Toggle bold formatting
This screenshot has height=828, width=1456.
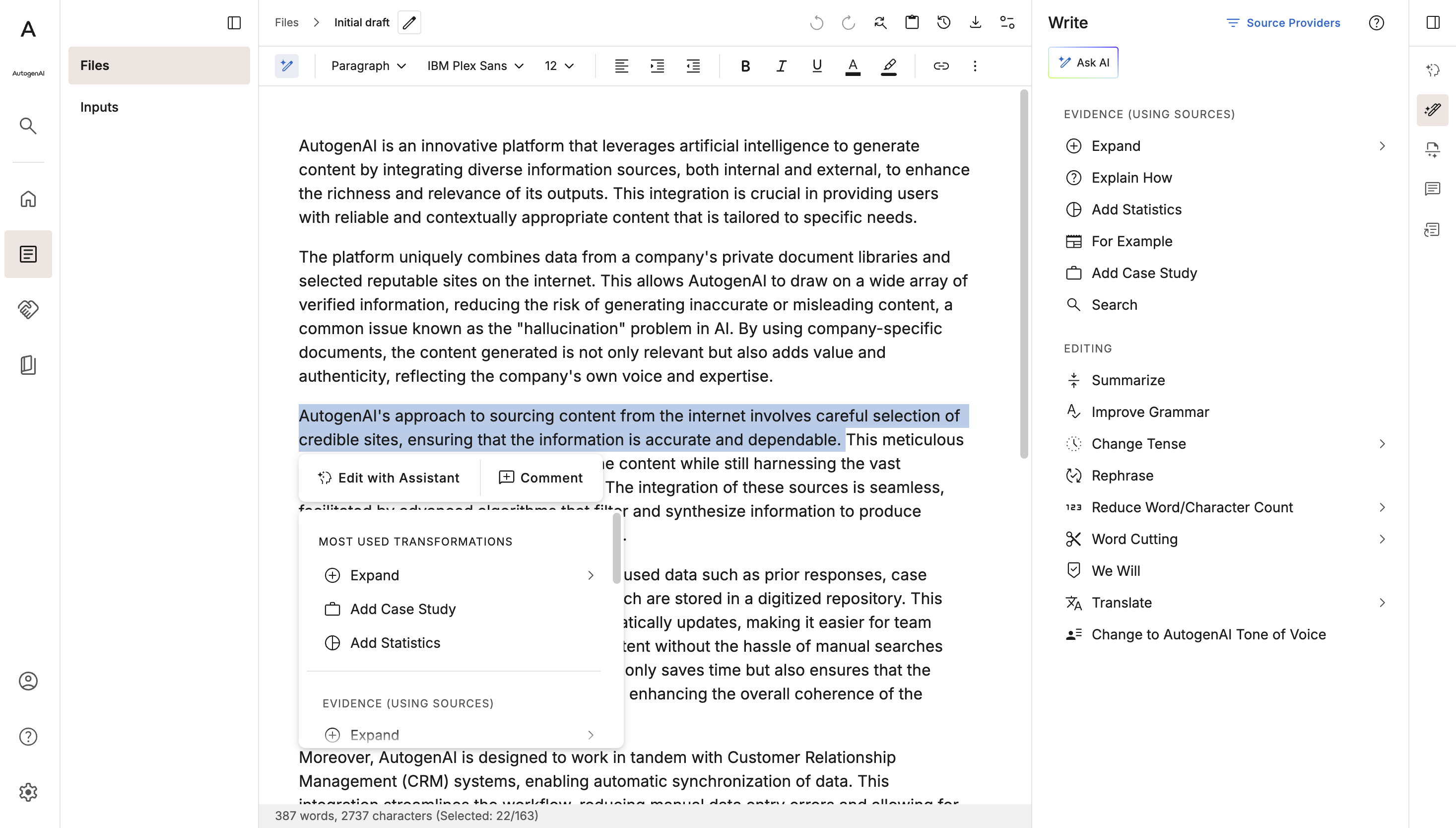745,66
